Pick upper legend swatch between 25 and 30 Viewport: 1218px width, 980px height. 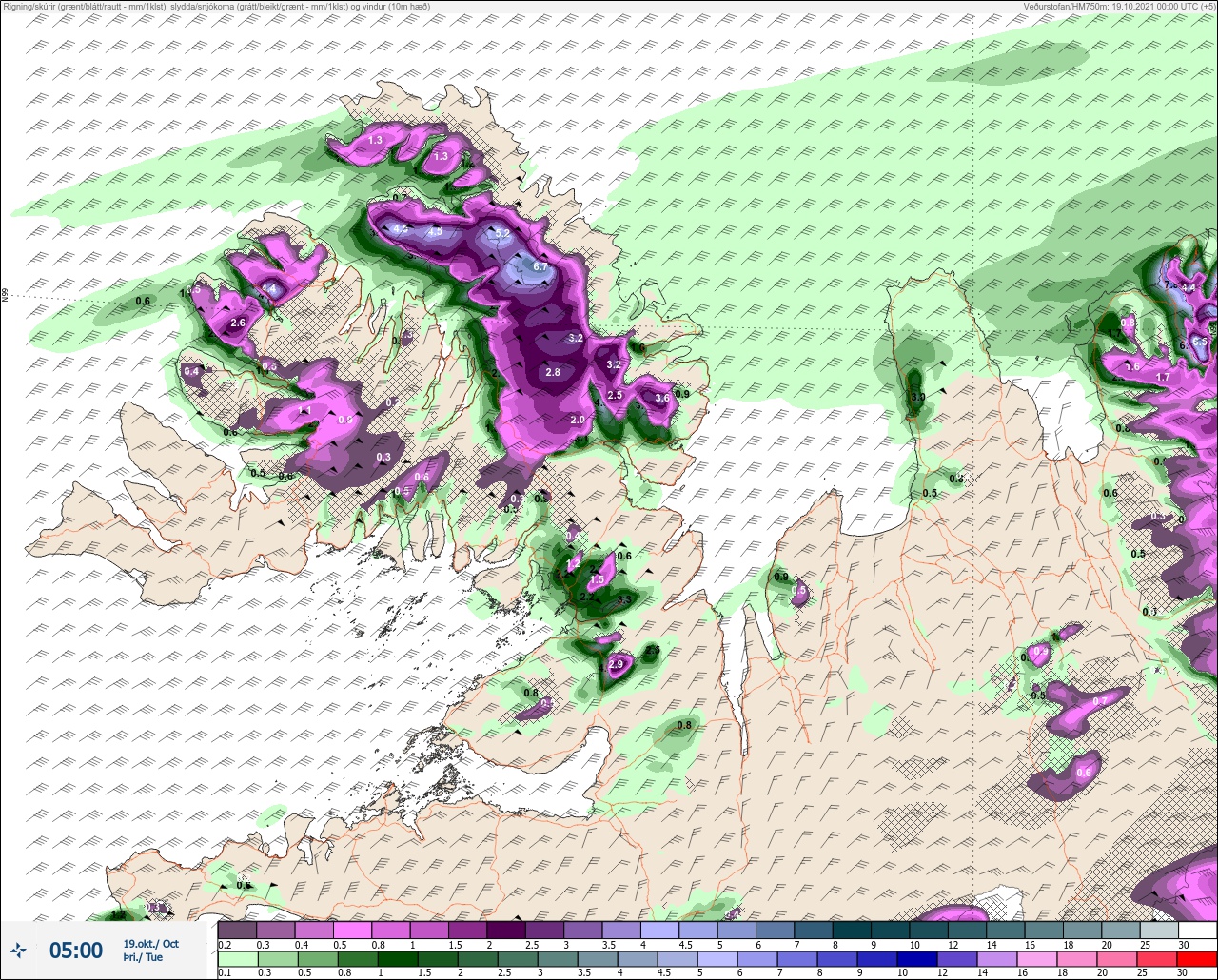[x=1158, y=930]
